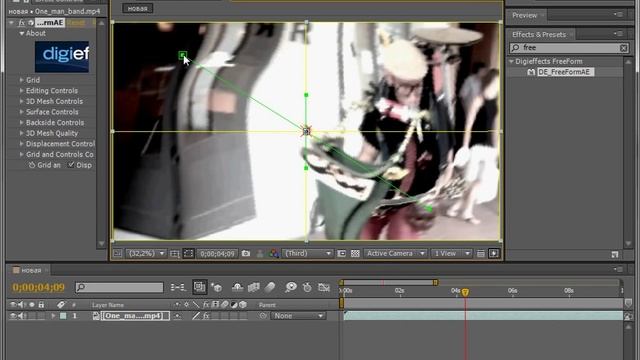This screenshot has height=360, width=640.
Task: Switch to the Preview panel tab
Action: pyautogui.click(x=524, y=16)
